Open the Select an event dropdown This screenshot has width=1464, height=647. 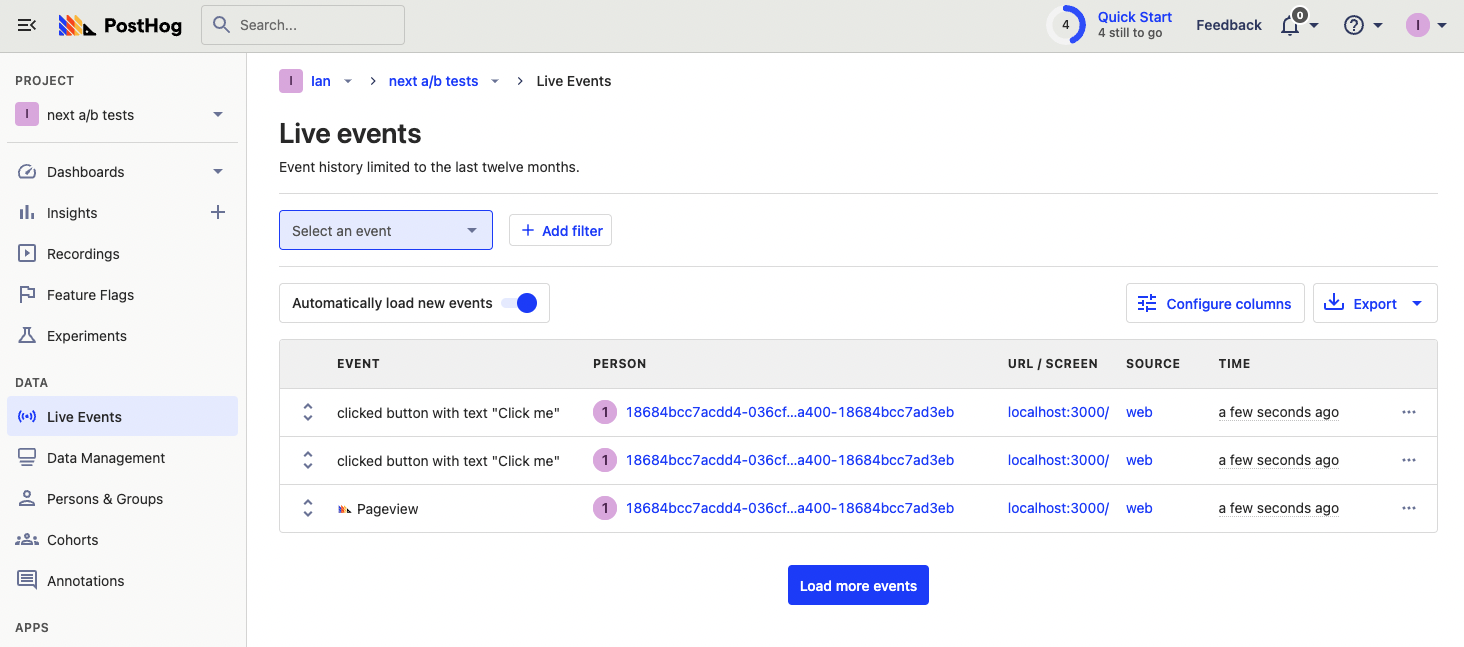click(x=385, y=230)
